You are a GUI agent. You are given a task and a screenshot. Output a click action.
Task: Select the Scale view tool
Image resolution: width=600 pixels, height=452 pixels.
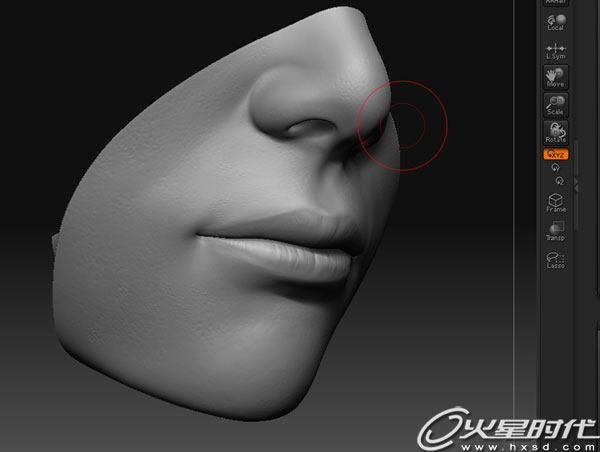point(556,105)
